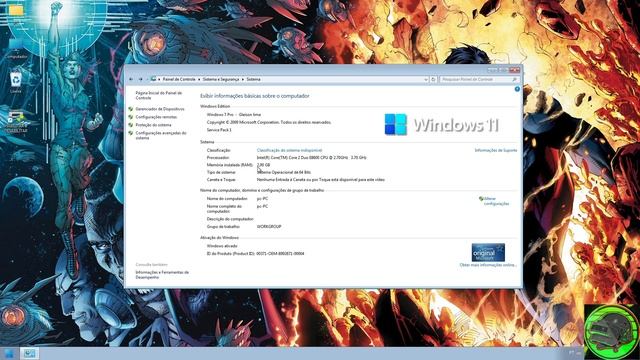640x360 pixels.
Task: Open Informações de Suporte link
Action: [496, 150]
